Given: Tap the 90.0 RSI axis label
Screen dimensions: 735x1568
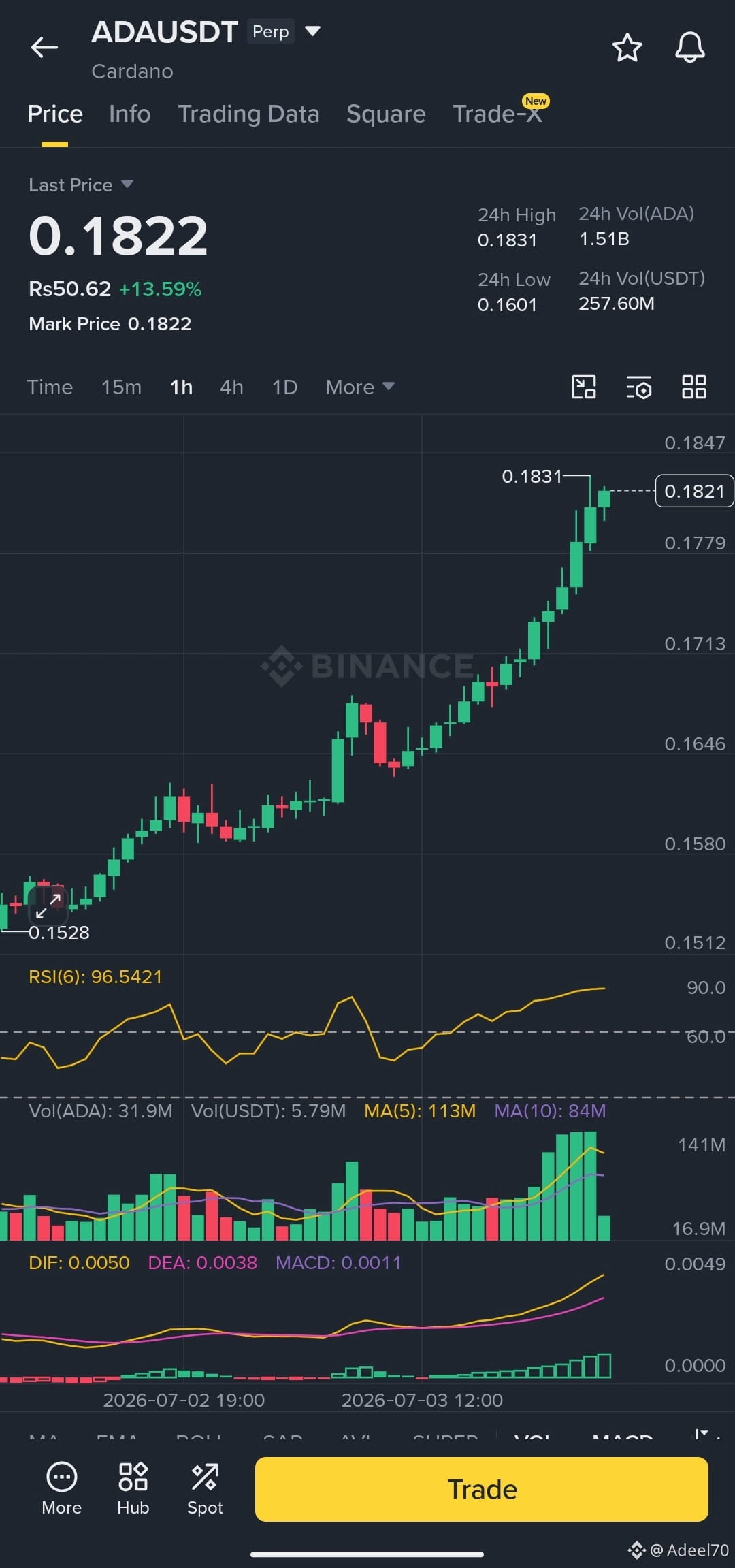Looking at the screenshot, I should point(706,987).
